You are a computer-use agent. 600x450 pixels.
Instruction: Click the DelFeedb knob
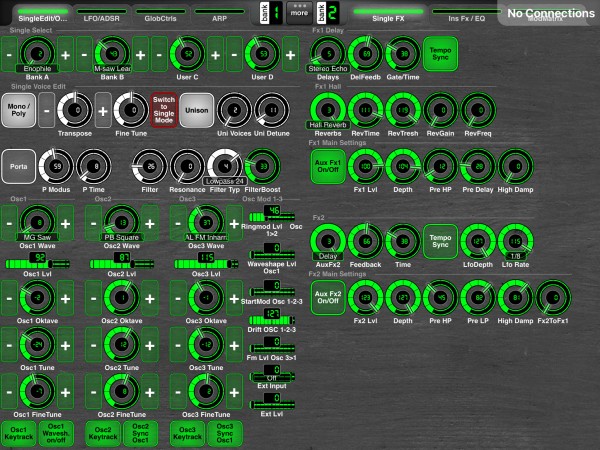(365, 54)
